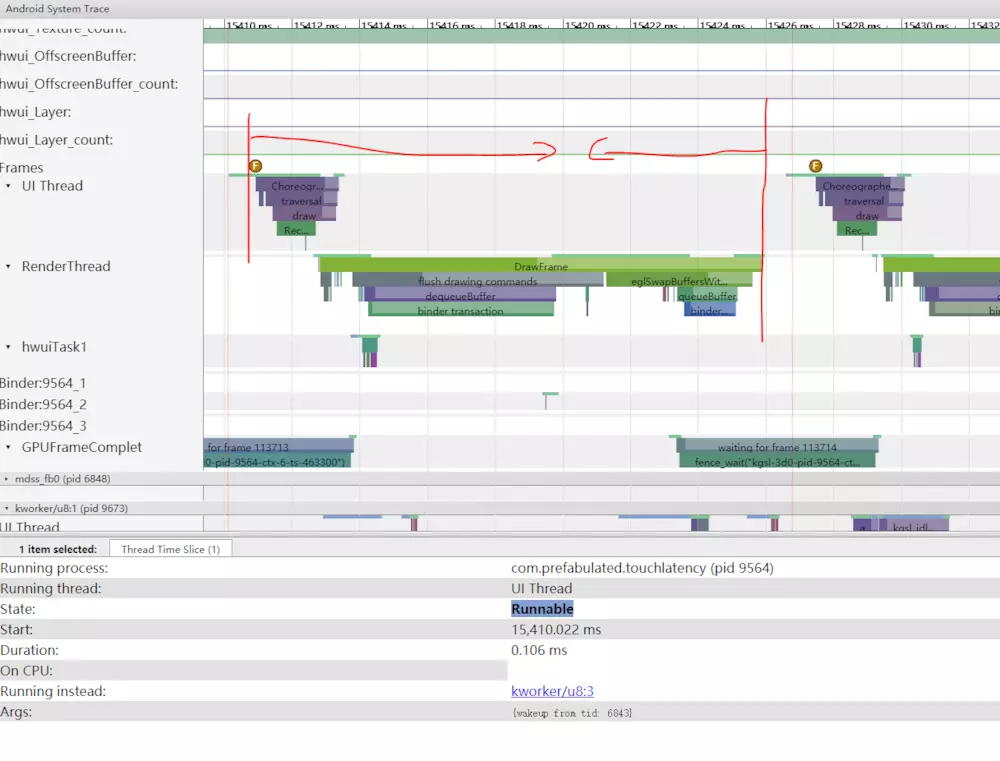Click the hwui_OffscreenBuffer_count: track label
This screenshot has width=1000, height=761.
(89, 84)
